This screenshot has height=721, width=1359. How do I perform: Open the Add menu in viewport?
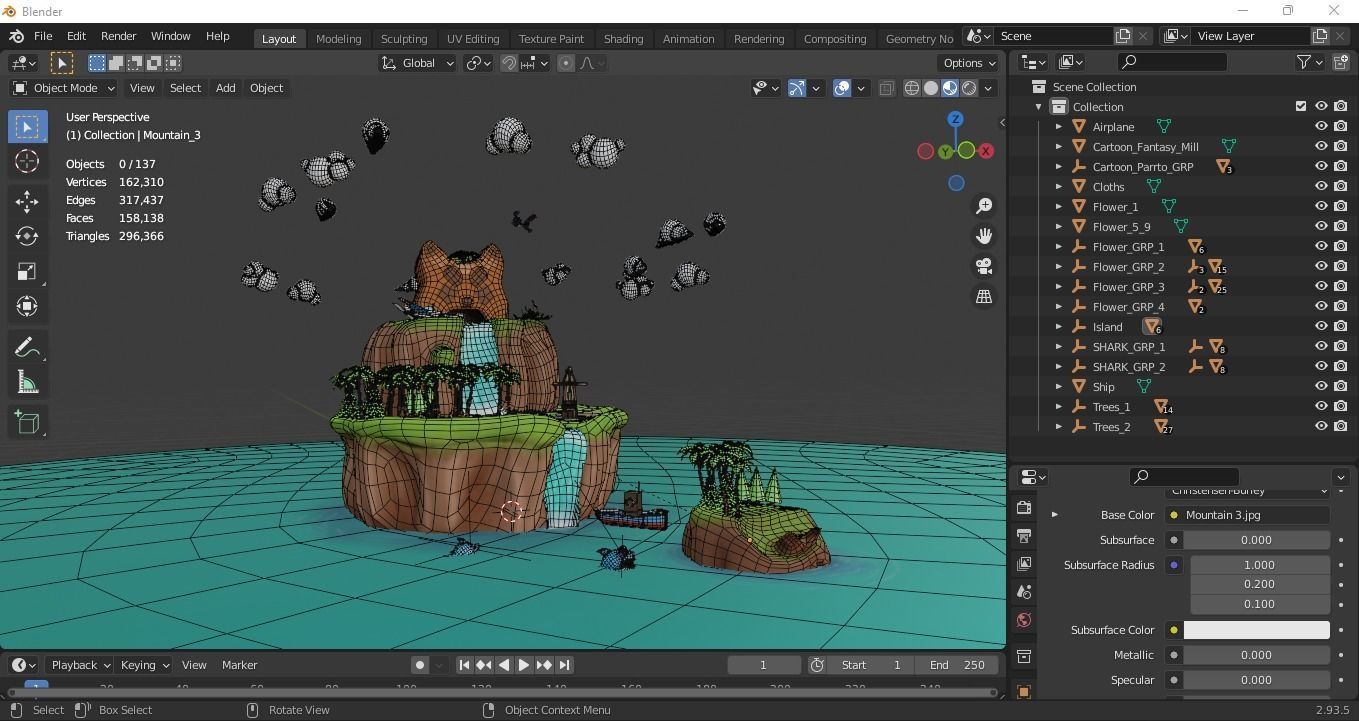click(226, 88)
